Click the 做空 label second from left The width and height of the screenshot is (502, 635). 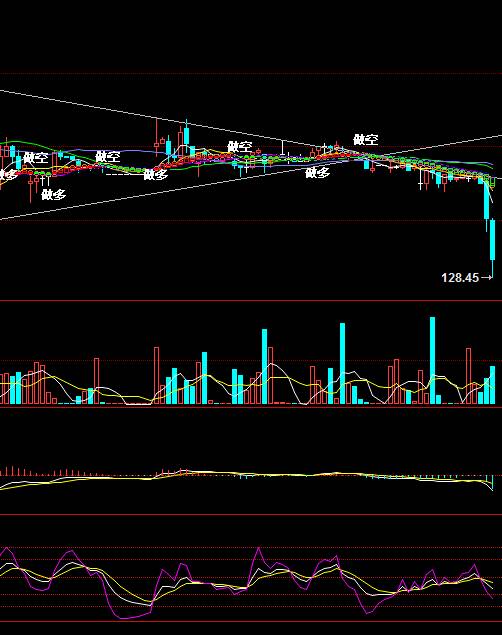pos(108,156)
